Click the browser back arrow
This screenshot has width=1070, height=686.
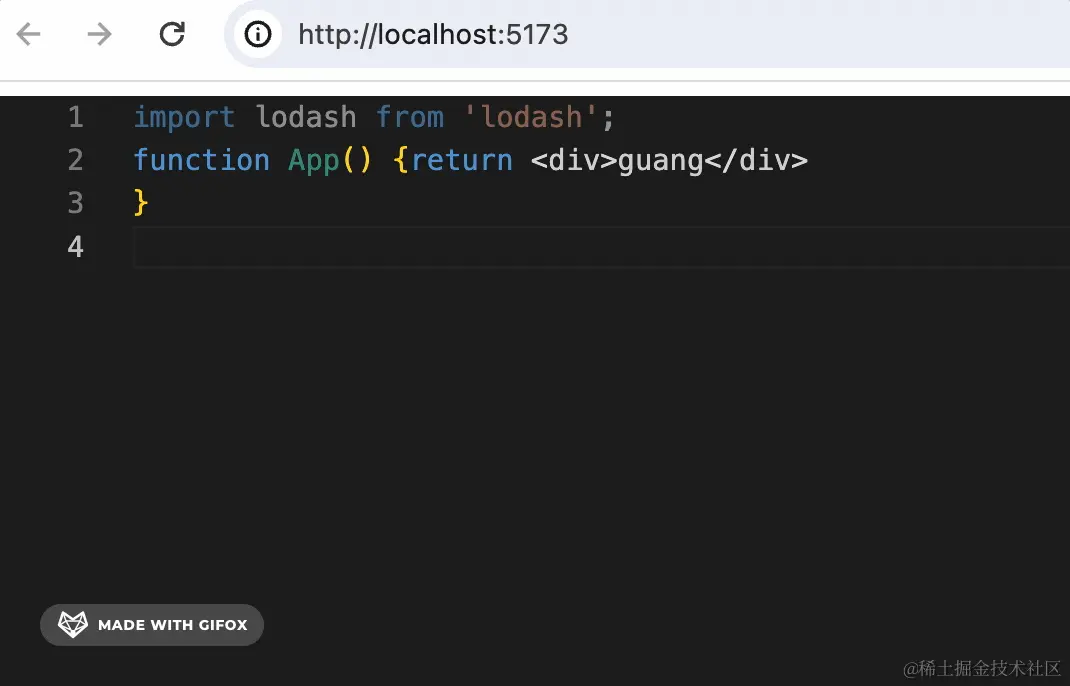(x=28, y=34)
